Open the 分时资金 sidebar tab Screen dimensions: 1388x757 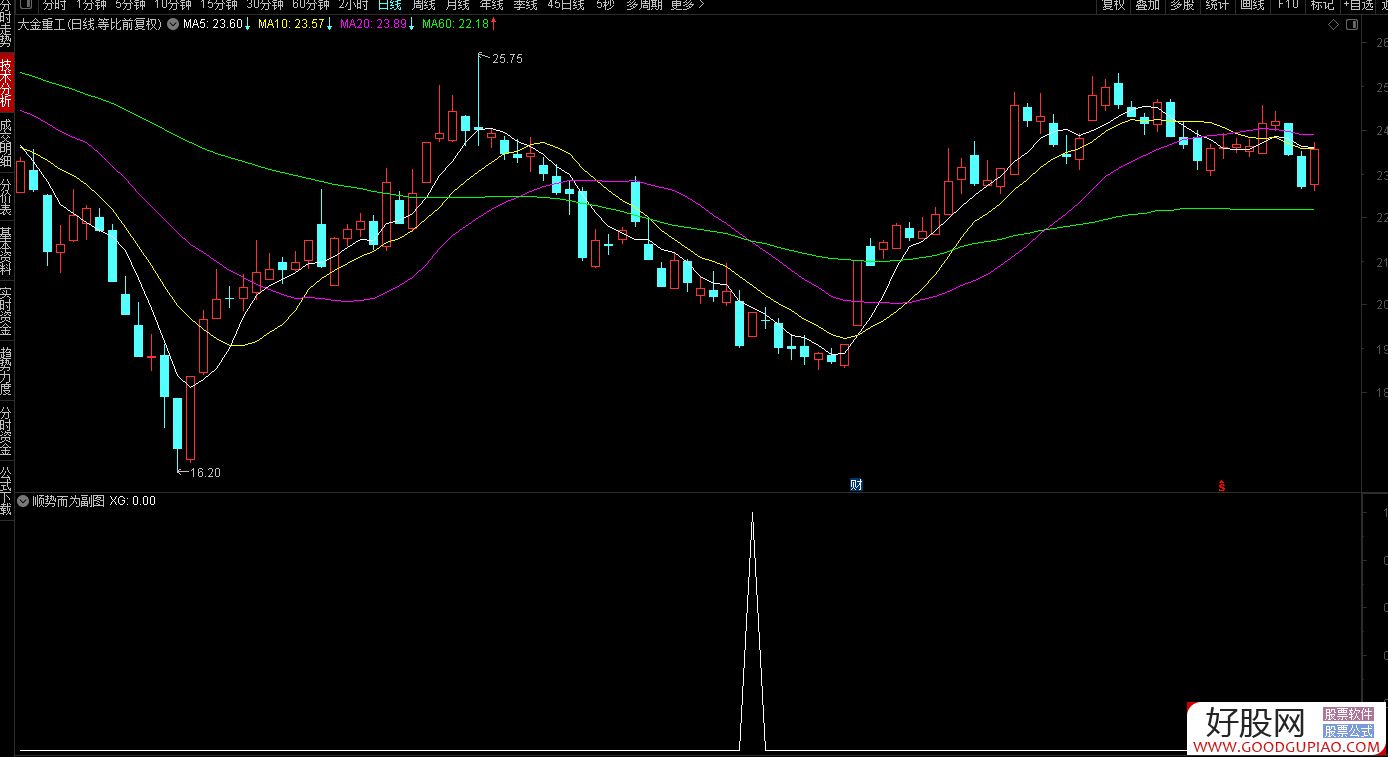coord(6,431)
